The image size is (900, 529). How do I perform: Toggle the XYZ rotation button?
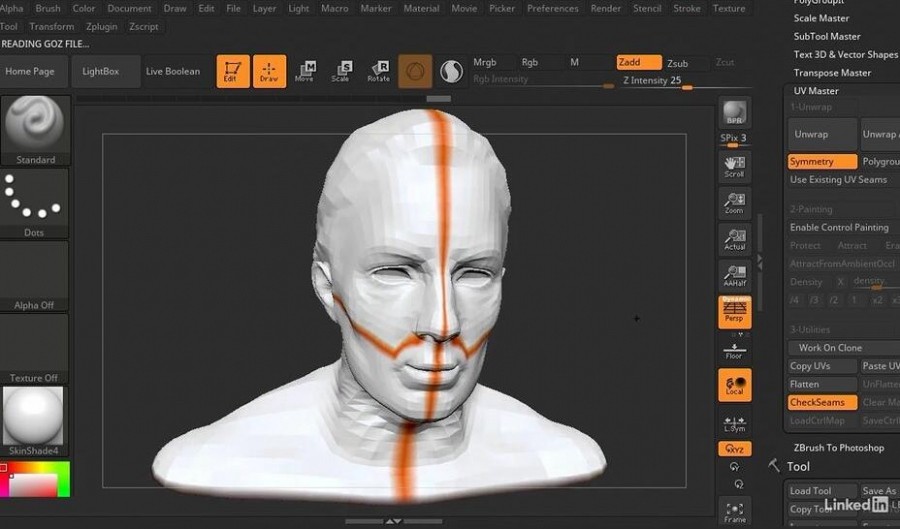click(x=735, y=449)
